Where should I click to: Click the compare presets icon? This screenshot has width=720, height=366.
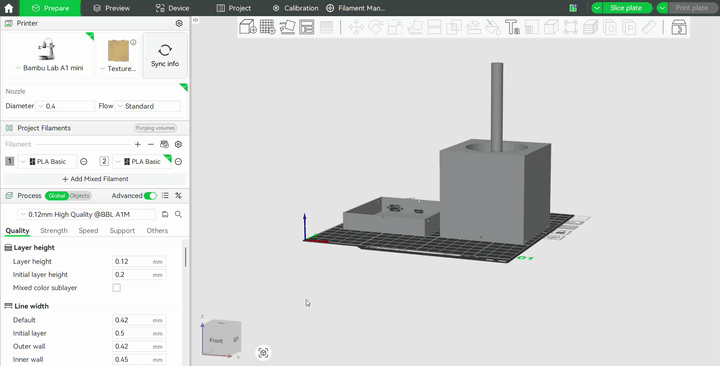pos(178,196)
